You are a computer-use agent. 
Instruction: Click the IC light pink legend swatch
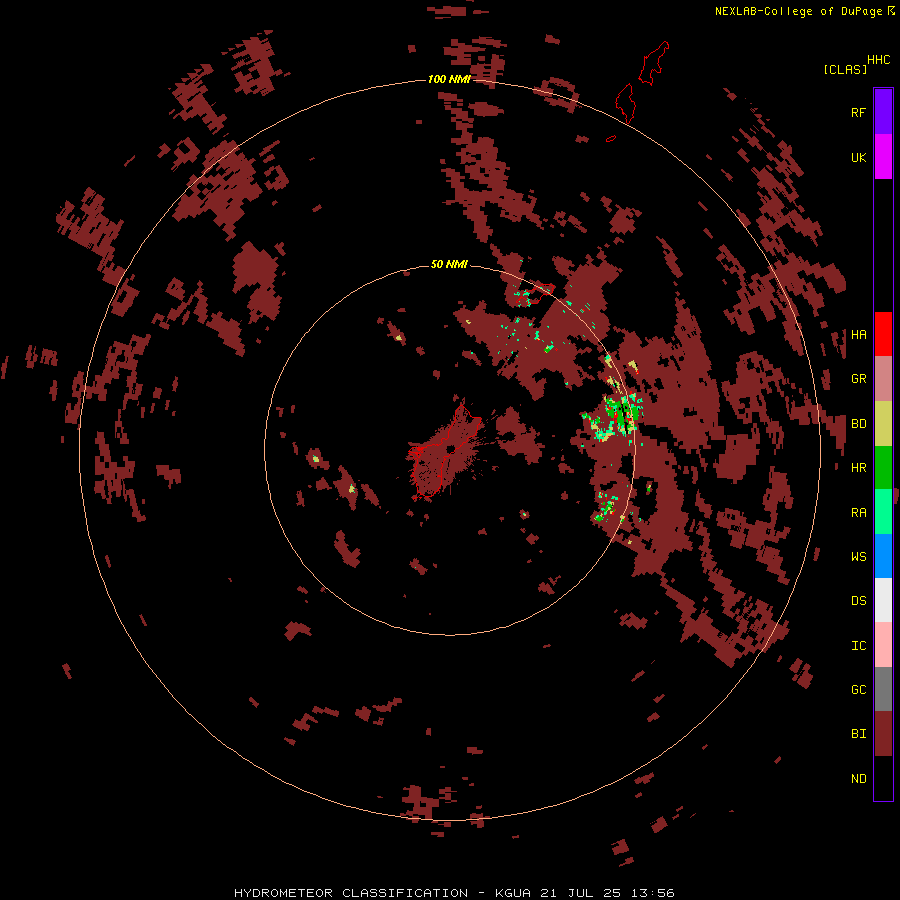883,645
